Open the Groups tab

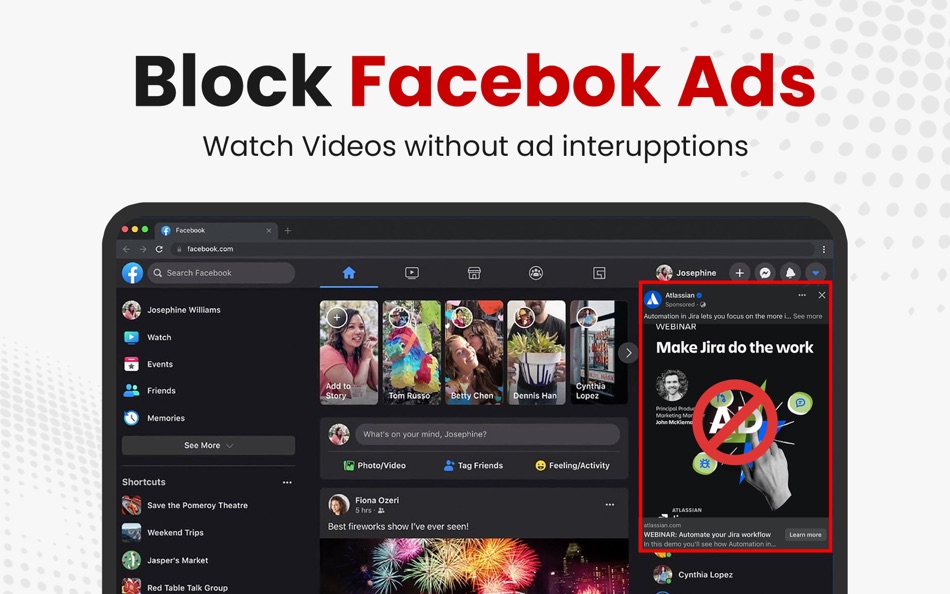[536, 273]
